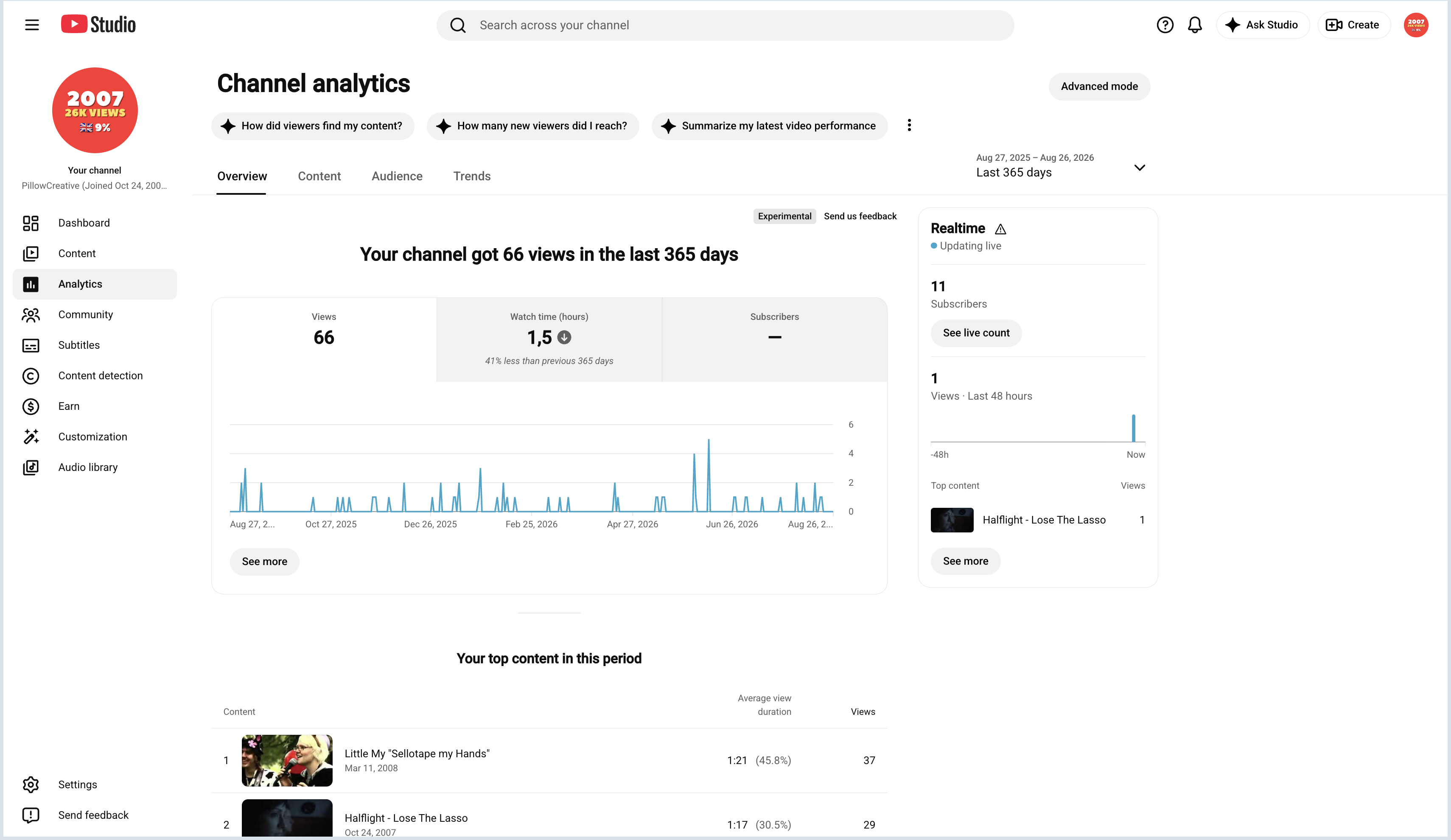Click the Settings gear icon
Screen dimensions: 1451x840
pyautogui.click(x=31, y=784)
